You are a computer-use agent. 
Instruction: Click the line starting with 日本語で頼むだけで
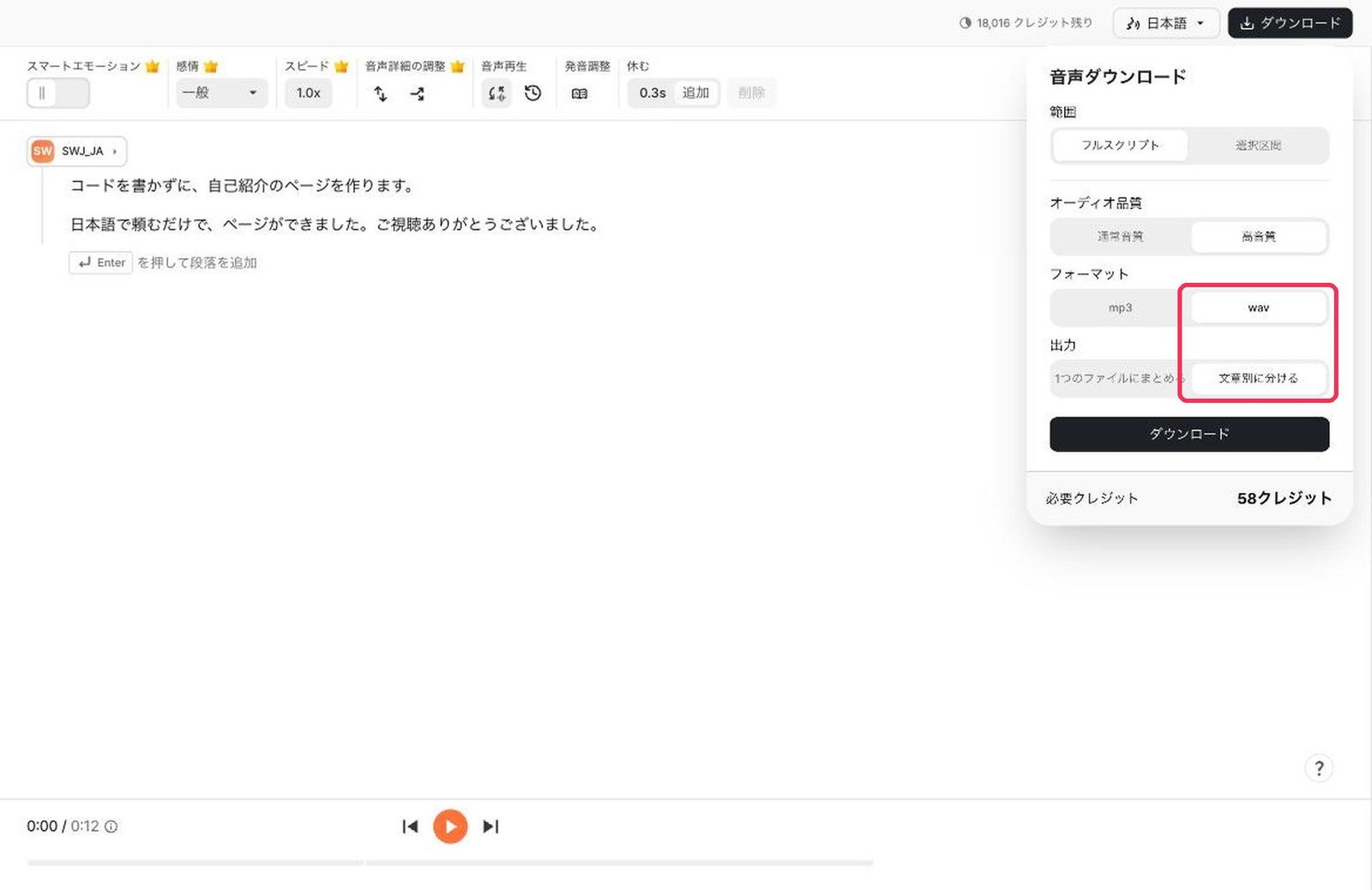(x=335, y=225)
